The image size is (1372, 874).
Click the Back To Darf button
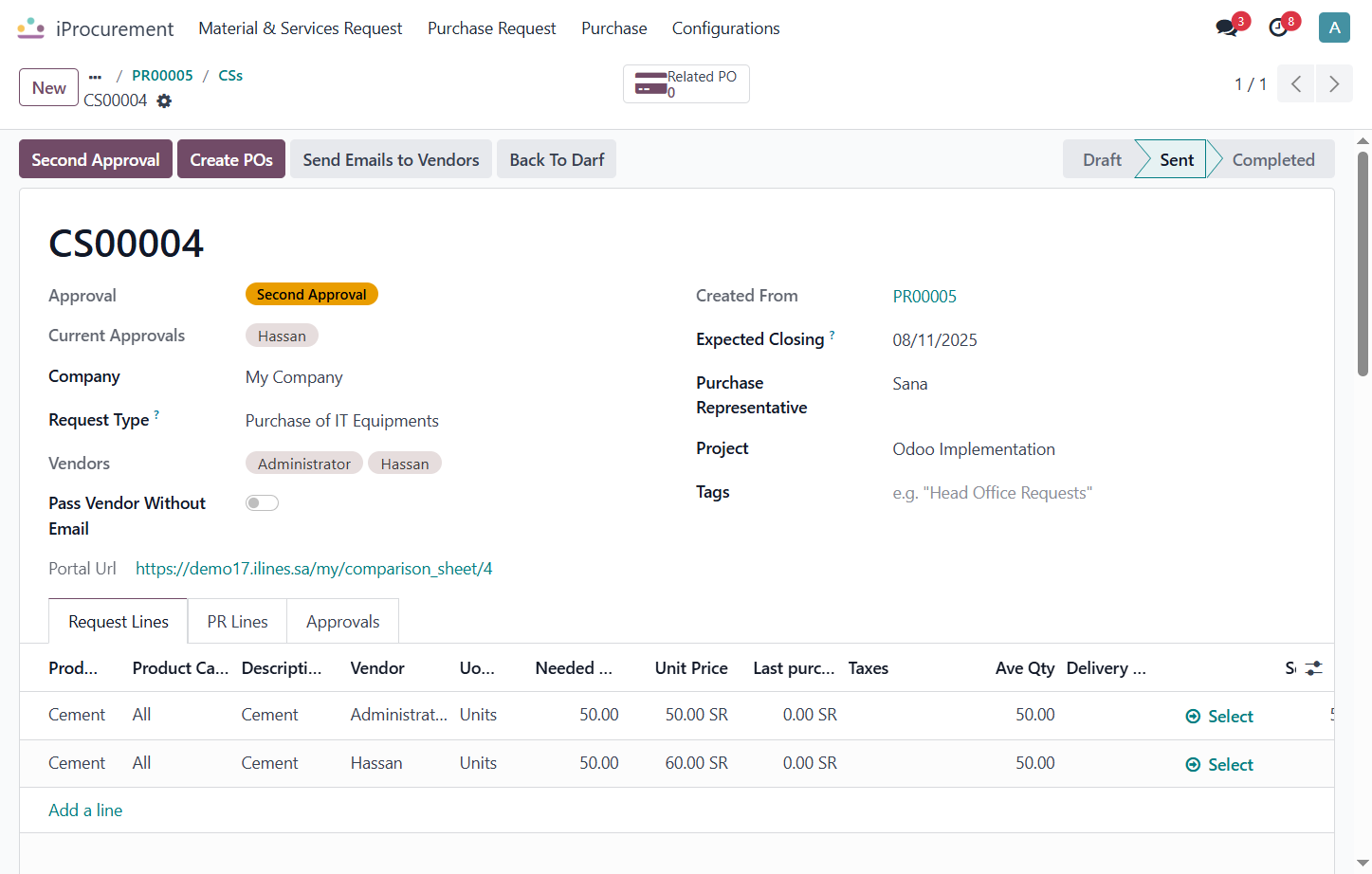[x=557, y=159]
